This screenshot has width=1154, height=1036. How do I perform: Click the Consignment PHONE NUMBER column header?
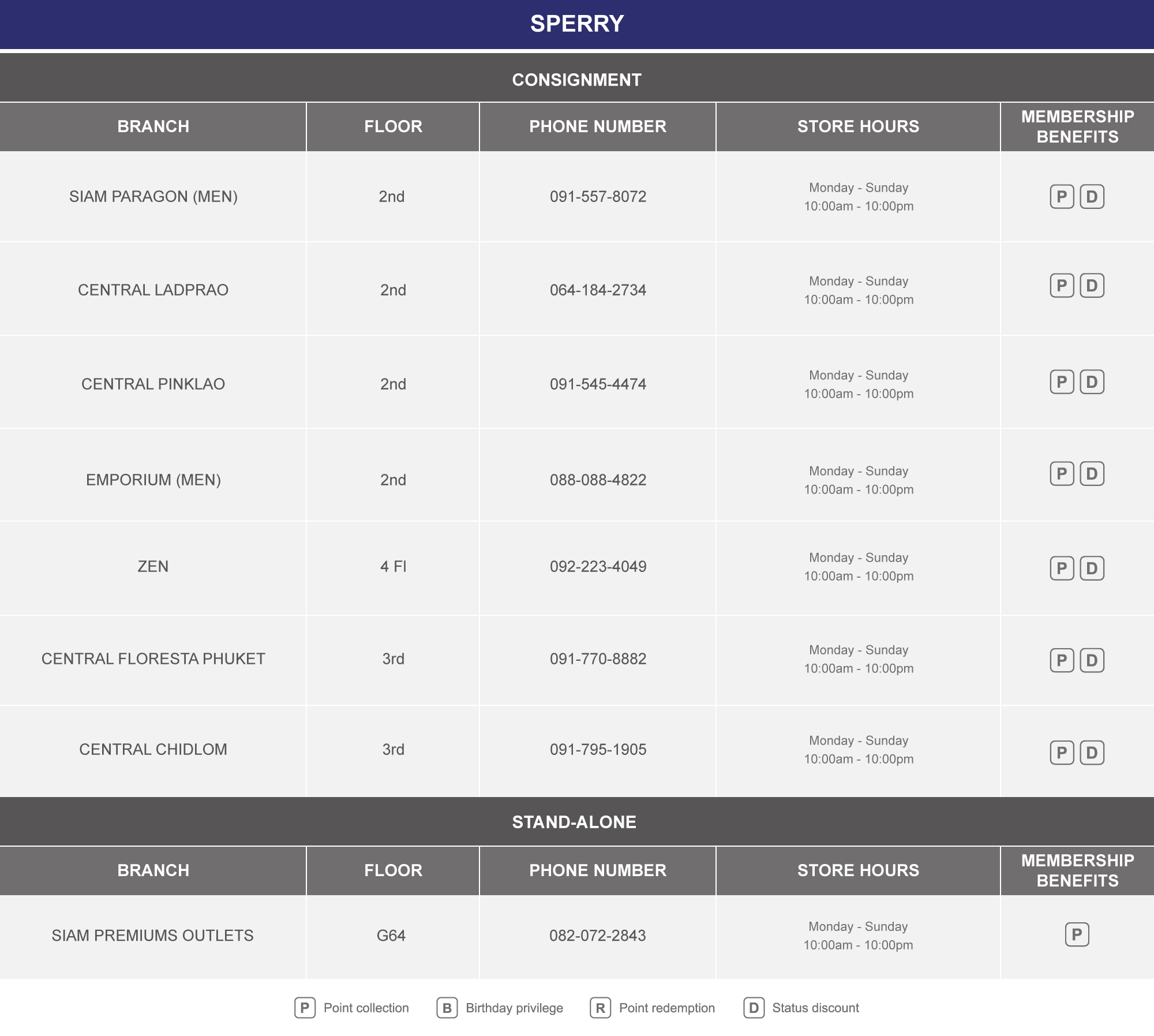[x=598, y=126]
